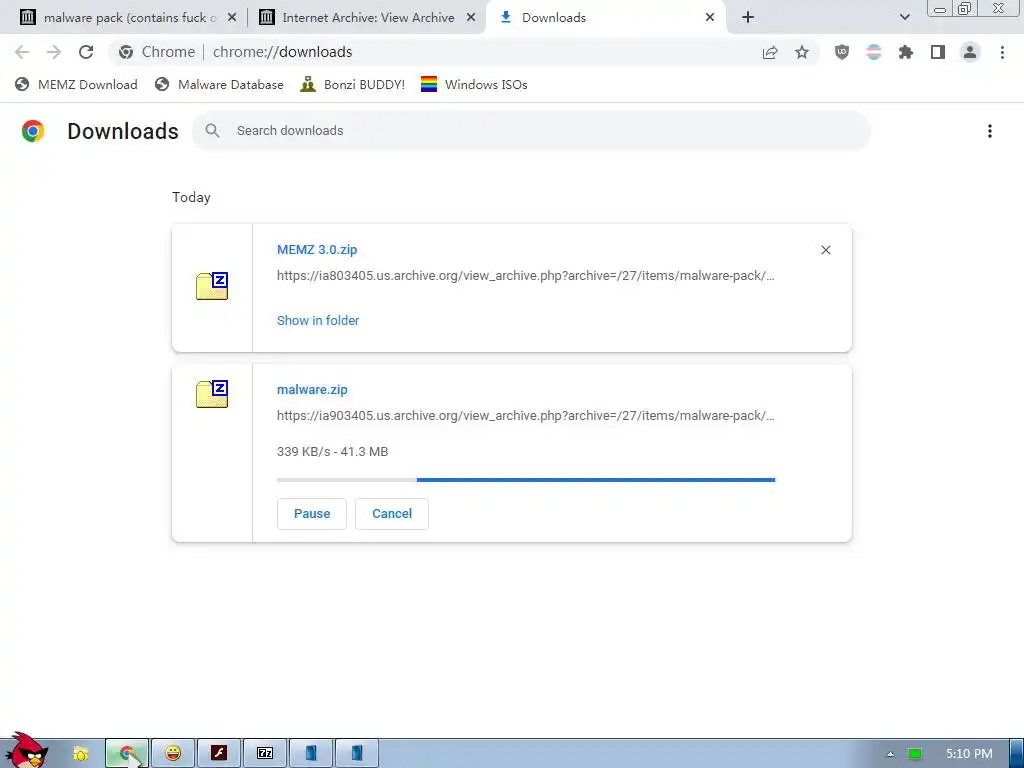
Task: Open the MEMZ 3.0.zip file link
Action: pos(317,249)
